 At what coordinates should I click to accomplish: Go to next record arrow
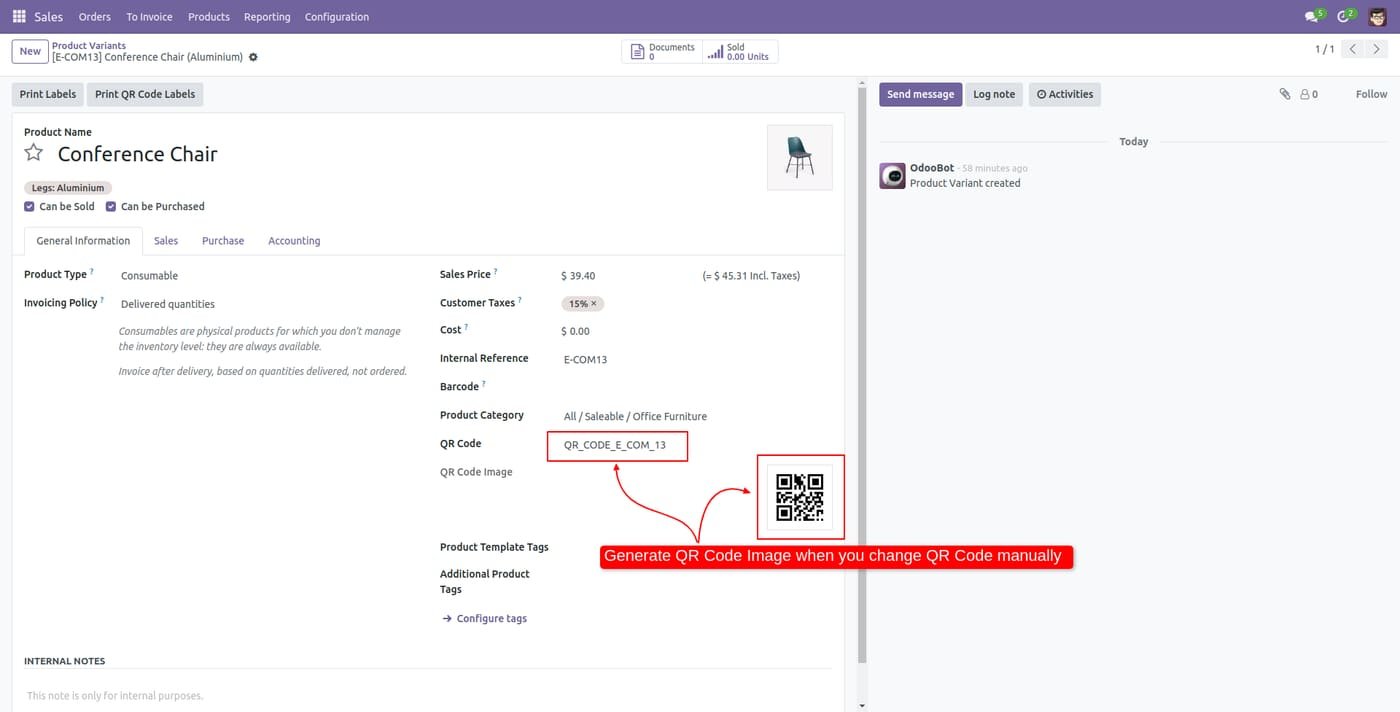1377,49
